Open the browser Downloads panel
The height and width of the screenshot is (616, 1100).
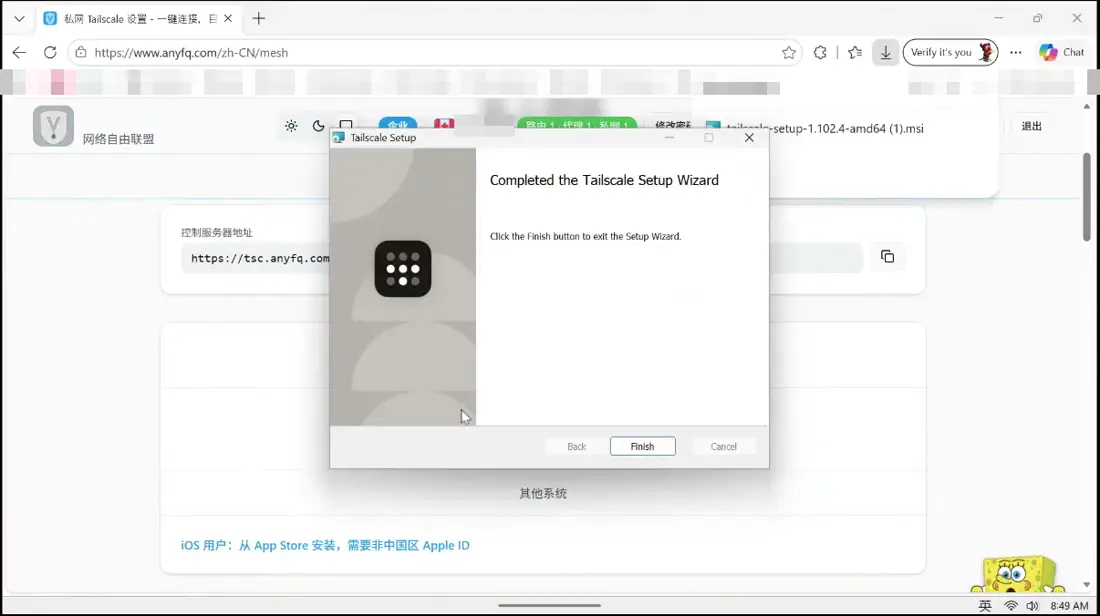click(x=885, y=53)
